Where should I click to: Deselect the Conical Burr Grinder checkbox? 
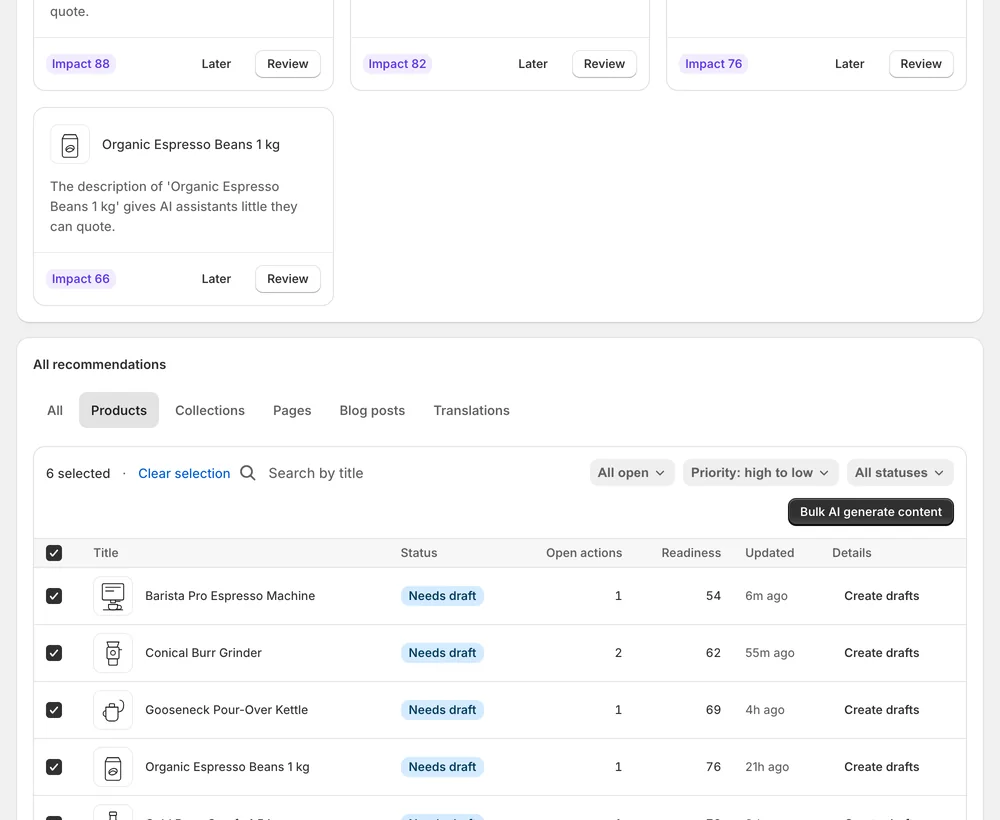tap(54, 653)
